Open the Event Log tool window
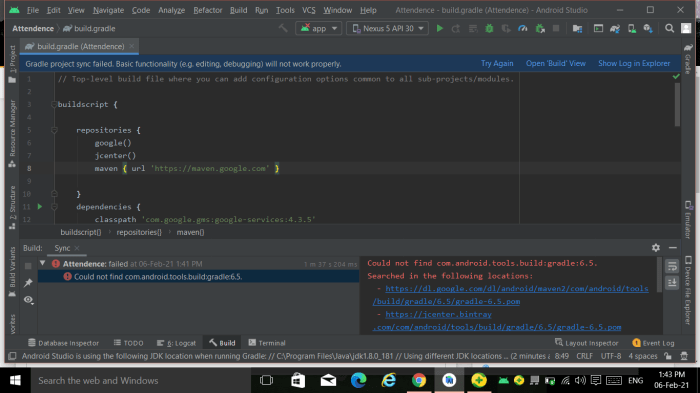 (x=654, y=343)
